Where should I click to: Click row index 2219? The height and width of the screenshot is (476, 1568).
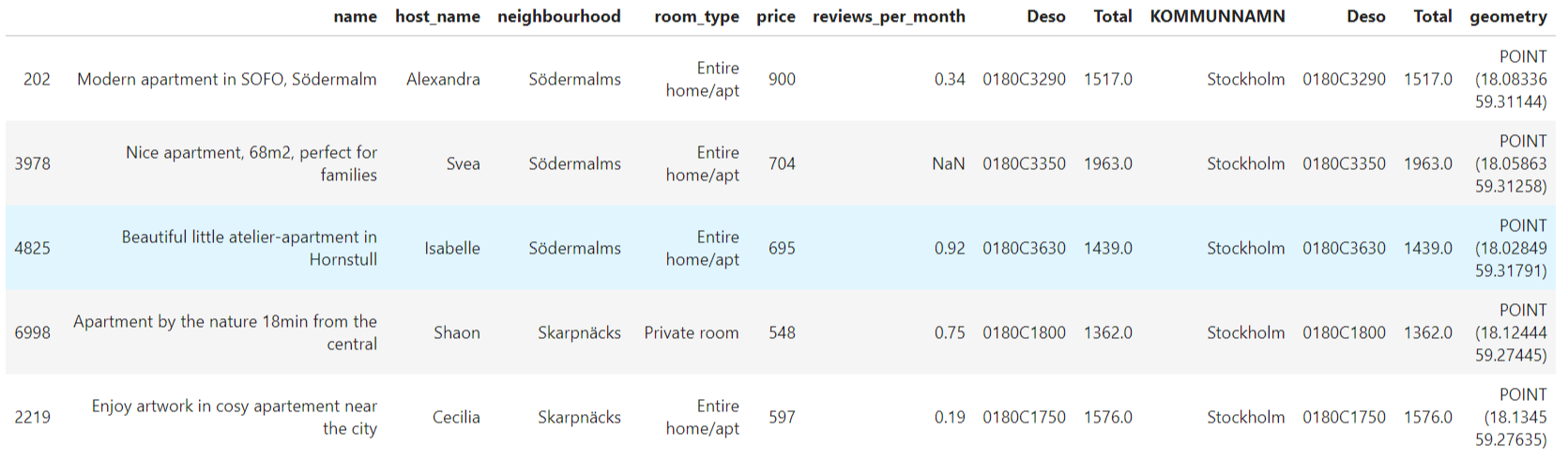point(33,417)
